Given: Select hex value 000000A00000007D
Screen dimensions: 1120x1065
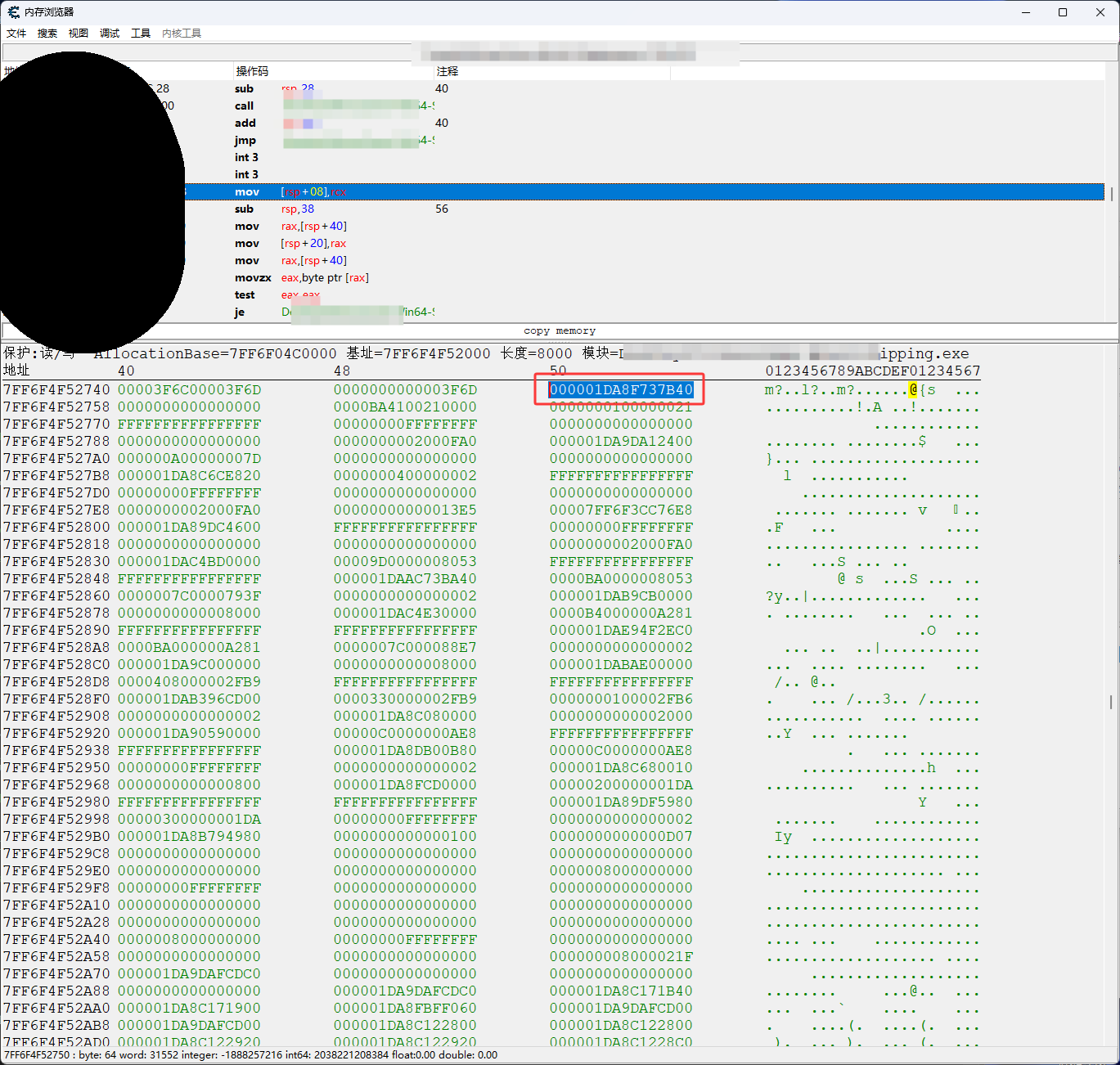Looking at the screenshot, I should [190, 459].
